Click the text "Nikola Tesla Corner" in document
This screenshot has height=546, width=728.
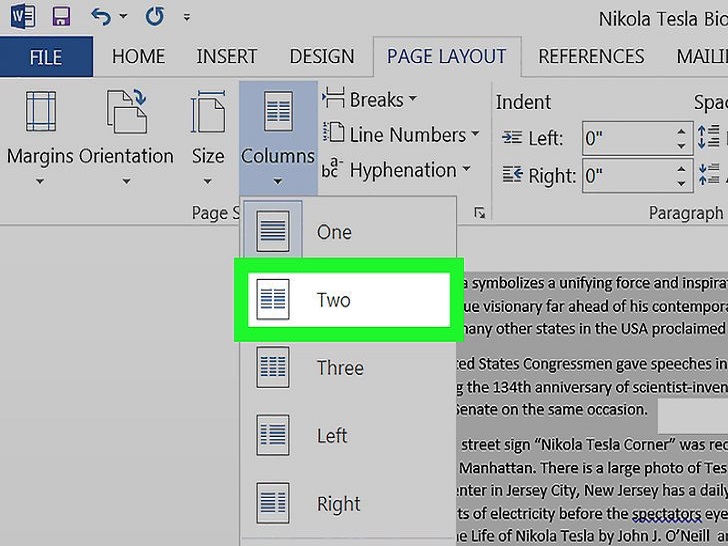[606, 444]
